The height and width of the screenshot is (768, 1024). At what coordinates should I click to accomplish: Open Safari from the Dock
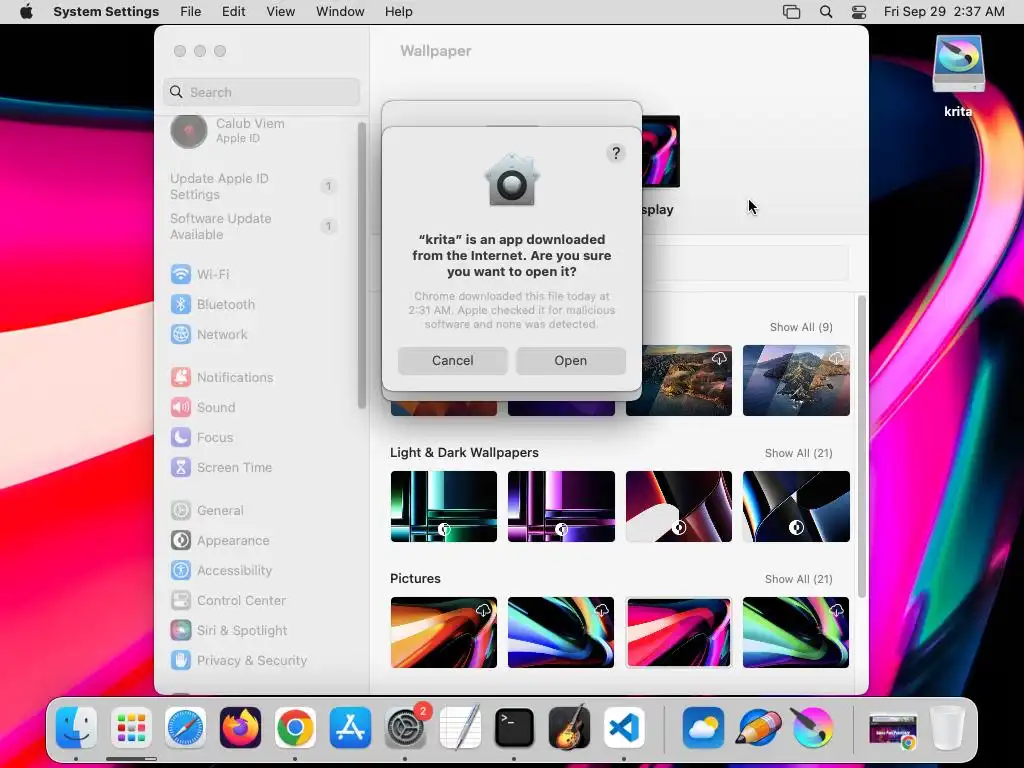coord(185,727)
